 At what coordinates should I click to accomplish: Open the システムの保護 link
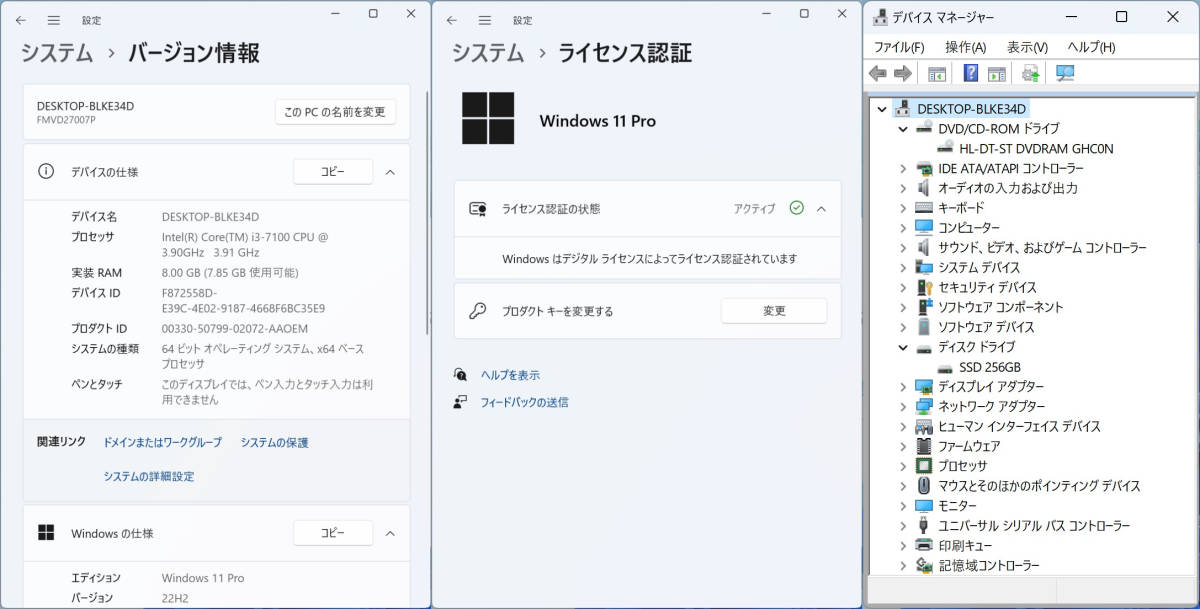point(274,442)
